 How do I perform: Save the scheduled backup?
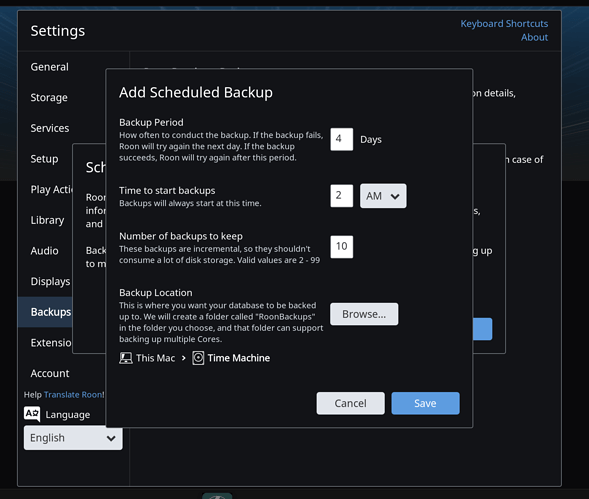pyautogui.click(x=425, y=403)
